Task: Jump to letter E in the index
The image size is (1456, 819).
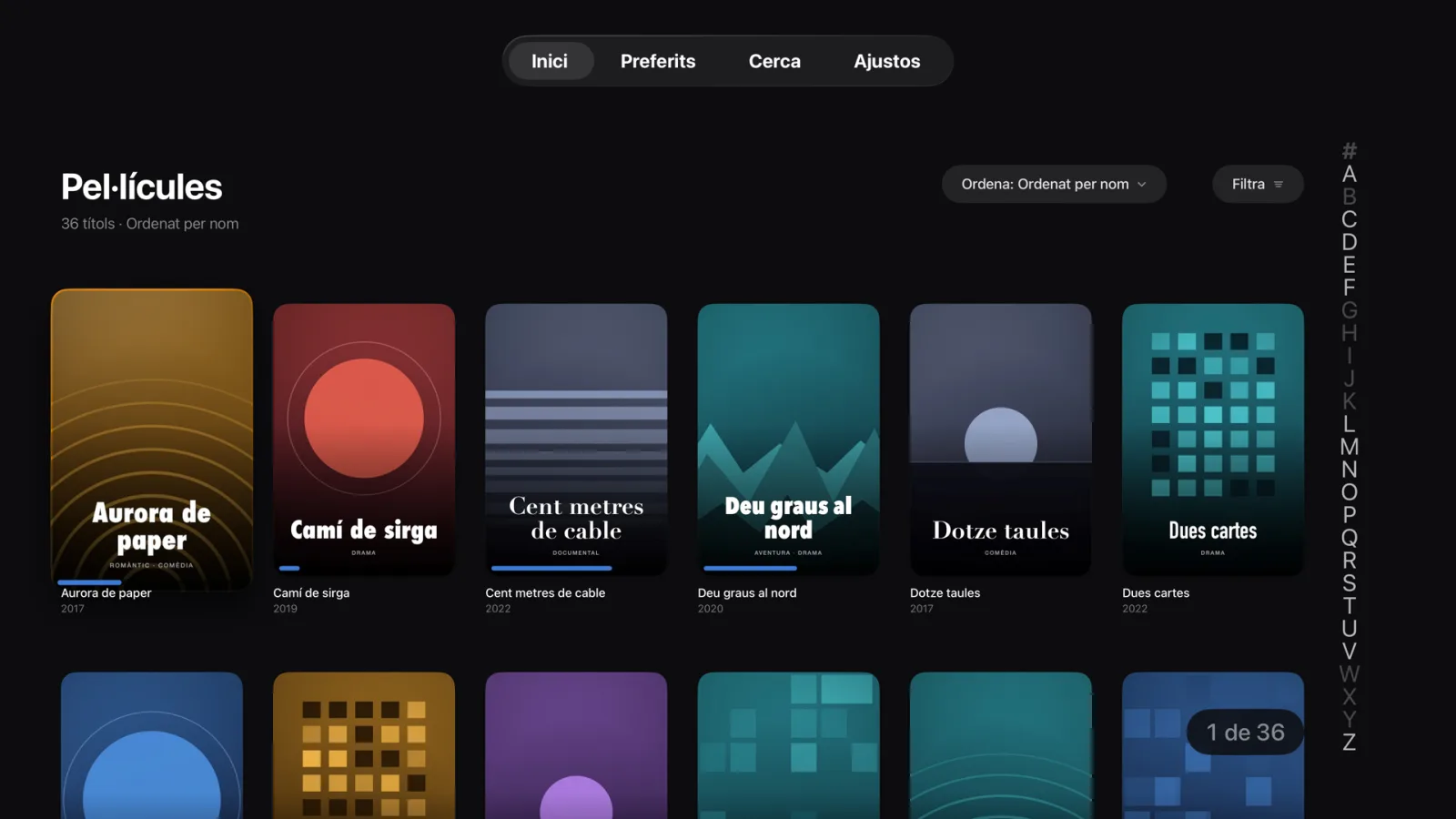Action: click(1350, 265)
